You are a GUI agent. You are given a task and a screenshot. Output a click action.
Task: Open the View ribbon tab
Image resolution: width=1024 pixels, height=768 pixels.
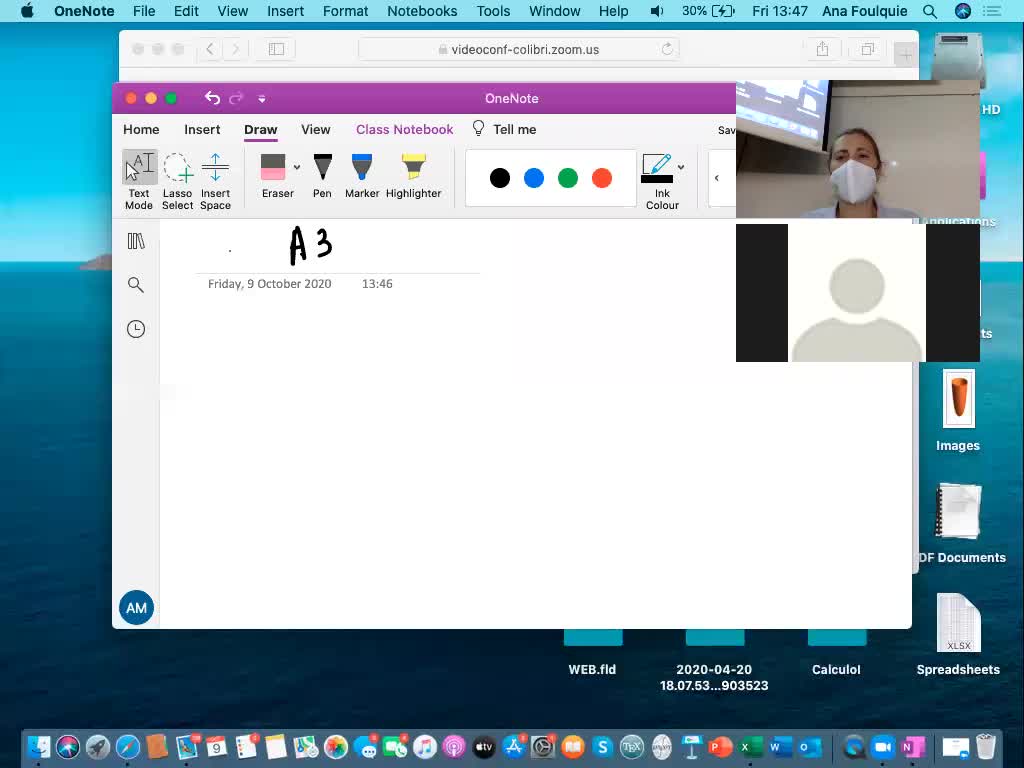[x=315, y=129]
